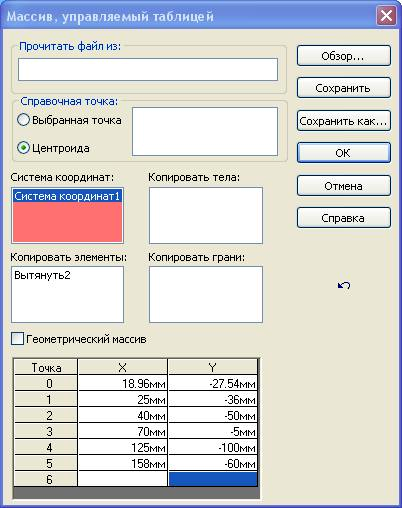Select the Центроида radio button
402x508 pixels.
[x=23, y=148]
